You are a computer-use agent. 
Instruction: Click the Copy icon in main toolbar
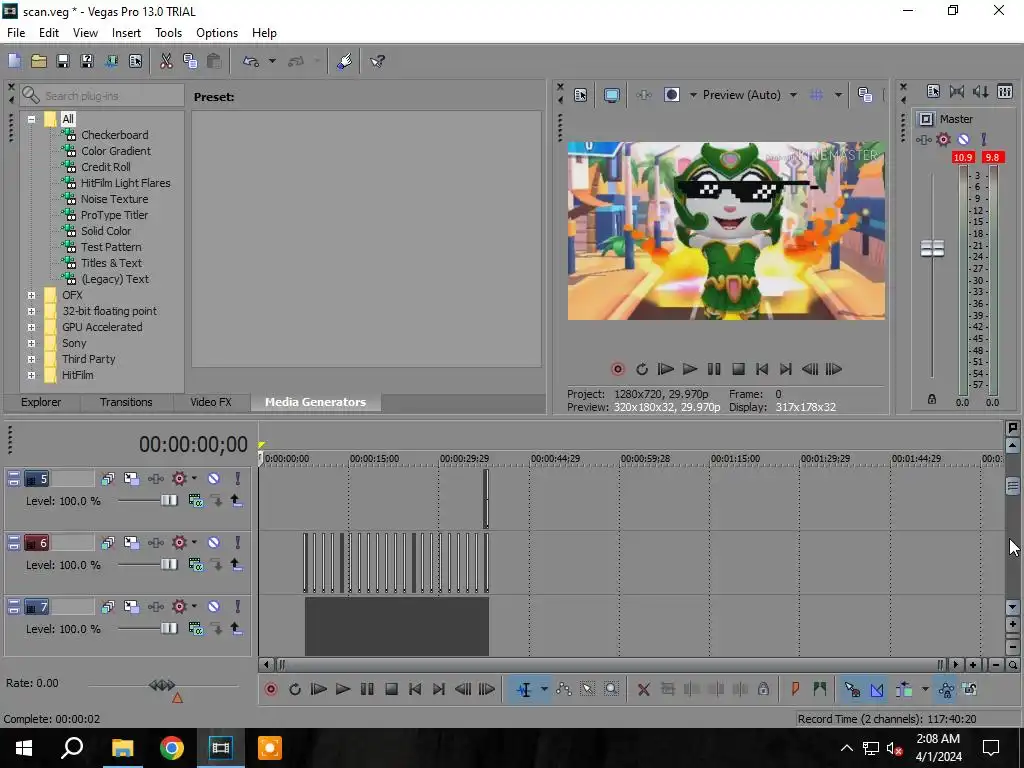(190, 61)
